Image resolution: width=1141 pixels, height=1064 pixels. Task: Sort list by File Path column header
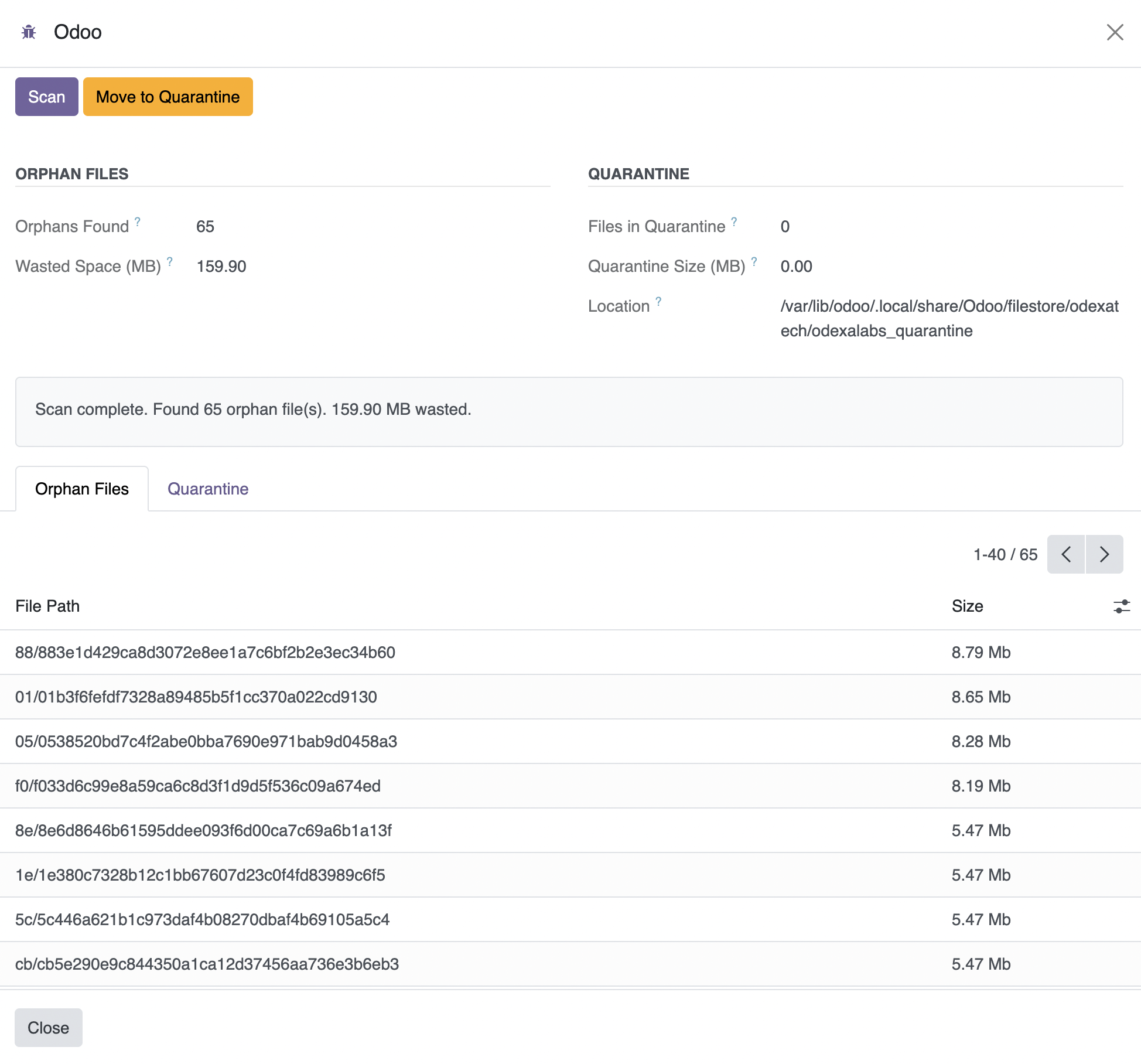[x=47, y=606]
